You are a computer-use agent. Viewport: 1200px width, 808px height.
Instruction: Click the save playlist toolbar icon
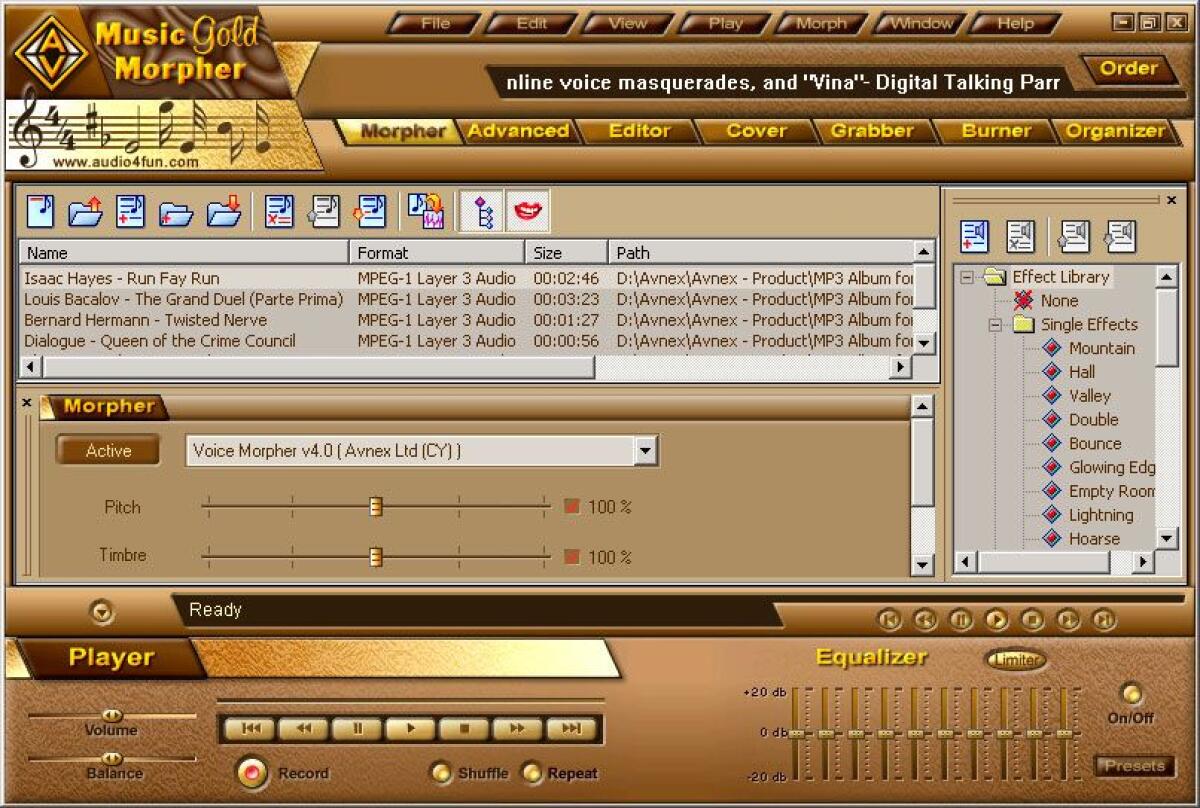coord(223,210)
